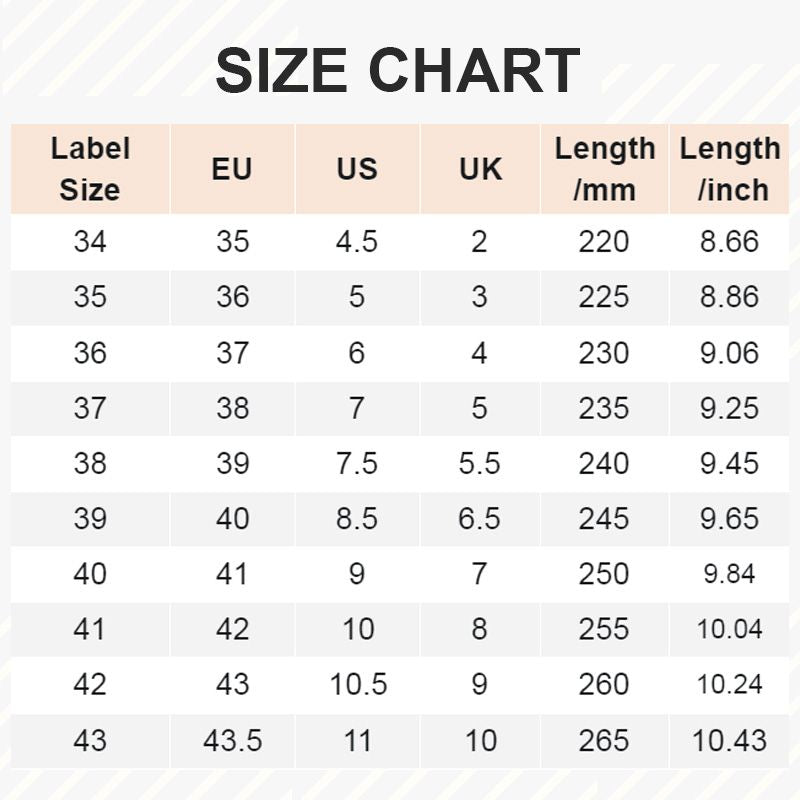Click the 9.25 inch length cell
This screenshot has height=800, width=800.
click(x=730, y=408)
